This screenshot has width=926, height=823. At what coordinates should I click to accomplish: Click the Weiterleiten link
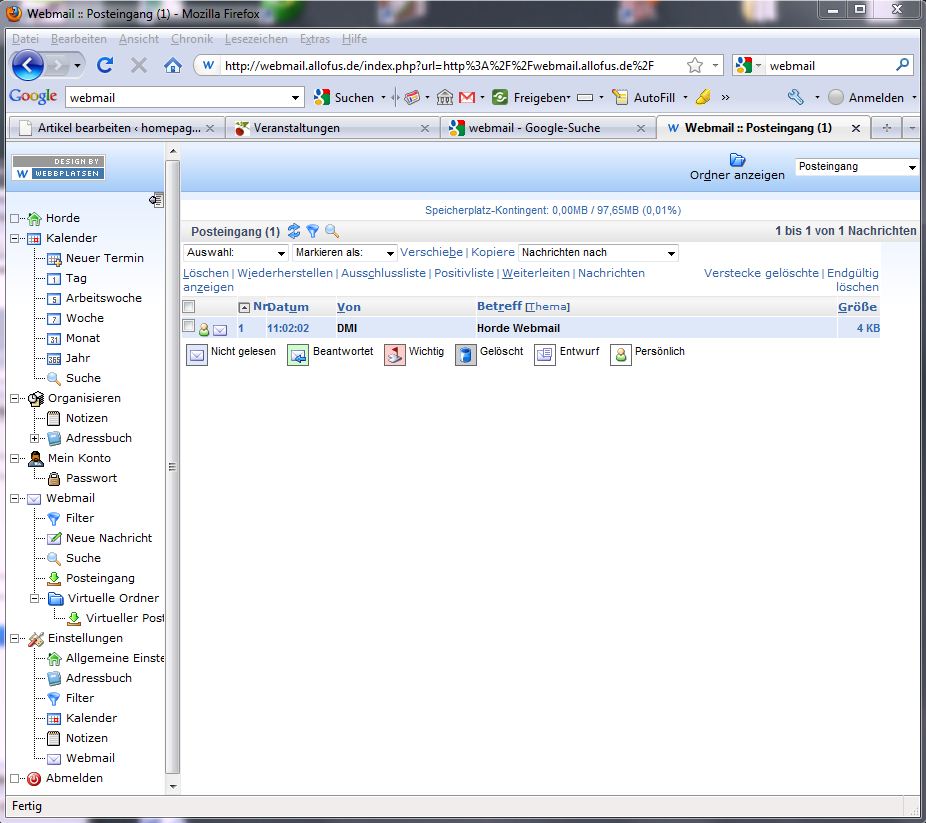536,273
